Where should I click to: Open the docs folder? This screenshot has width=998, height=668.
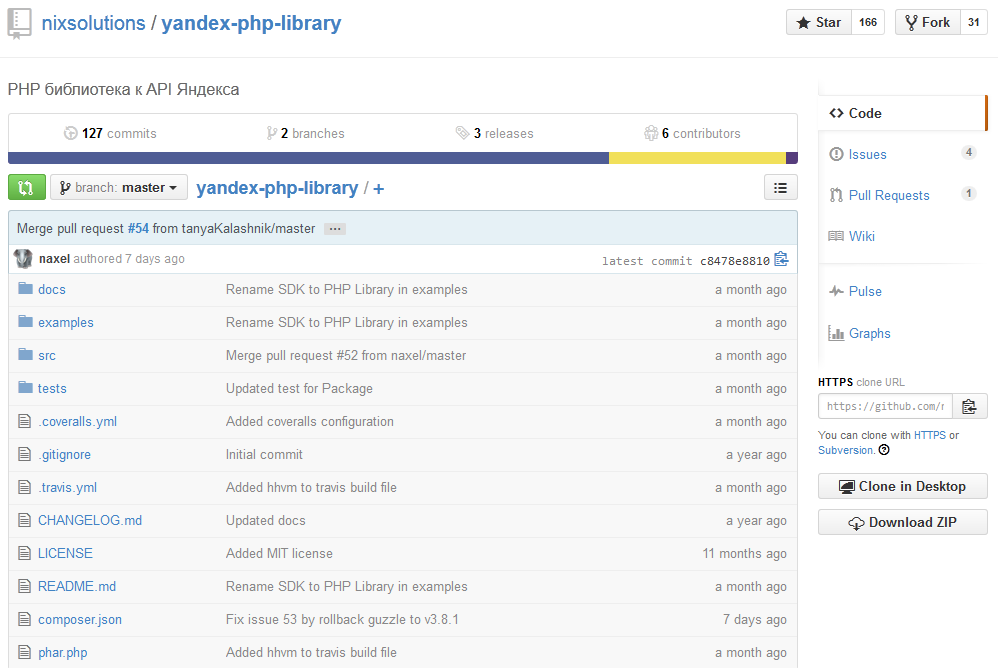pyautogui.click(x=52, y=289)
